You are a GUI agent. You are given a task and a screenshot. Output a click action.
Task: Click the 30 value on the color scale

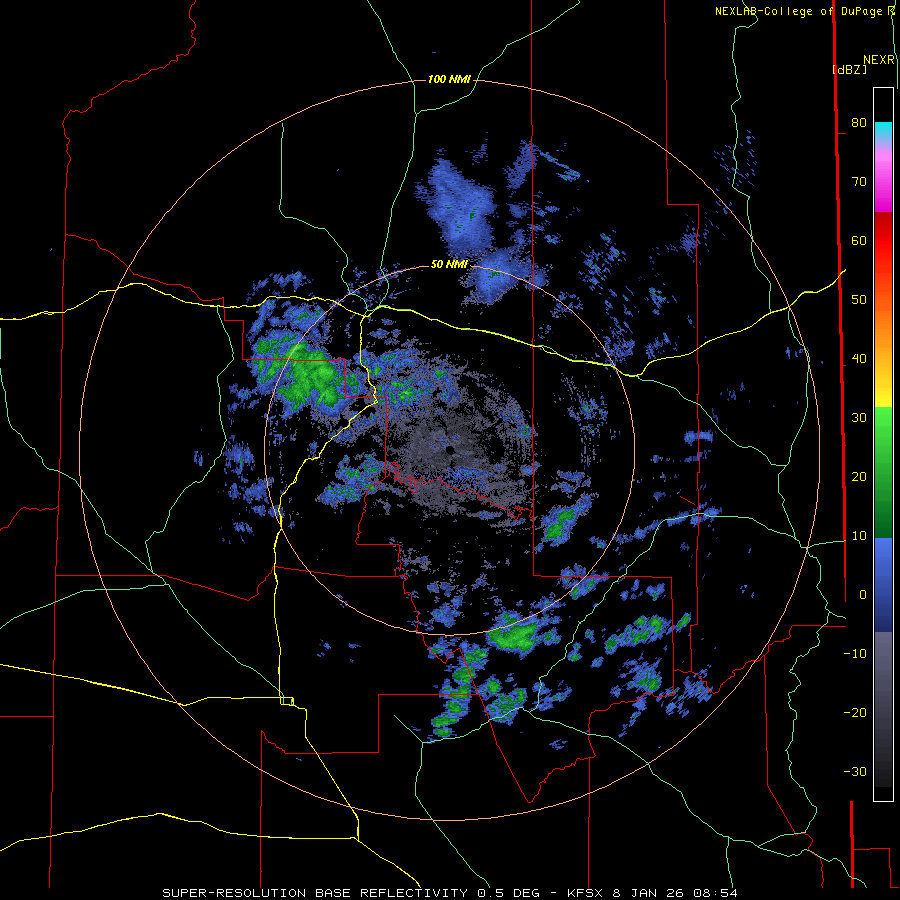(859, 417)
